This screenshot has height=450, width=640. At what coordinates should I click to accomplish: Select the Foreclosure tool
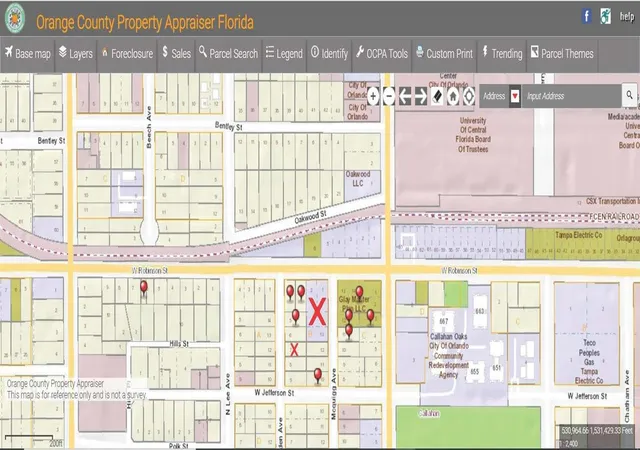127,53
